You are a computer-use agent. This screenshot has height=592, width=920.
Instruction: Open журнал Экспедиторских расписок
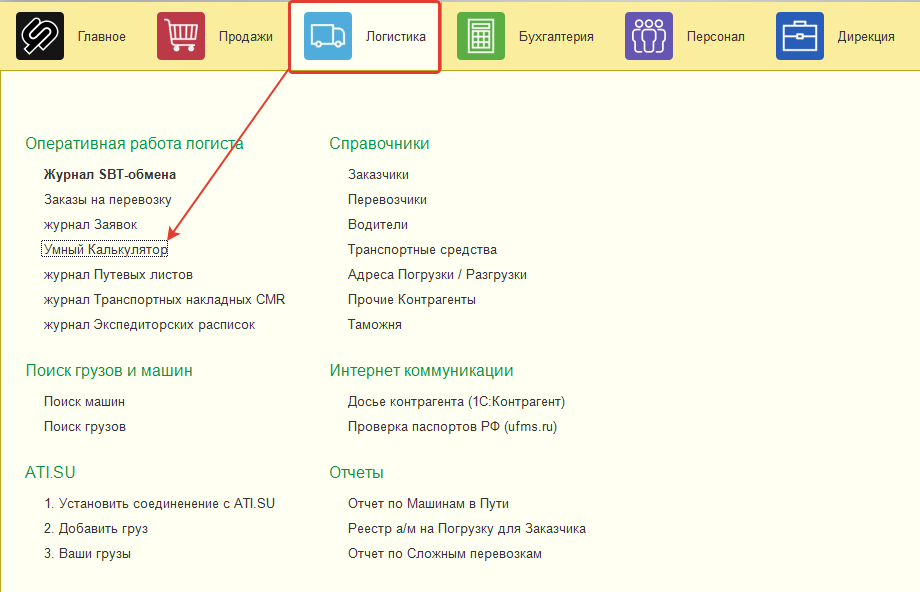[149, 324]
